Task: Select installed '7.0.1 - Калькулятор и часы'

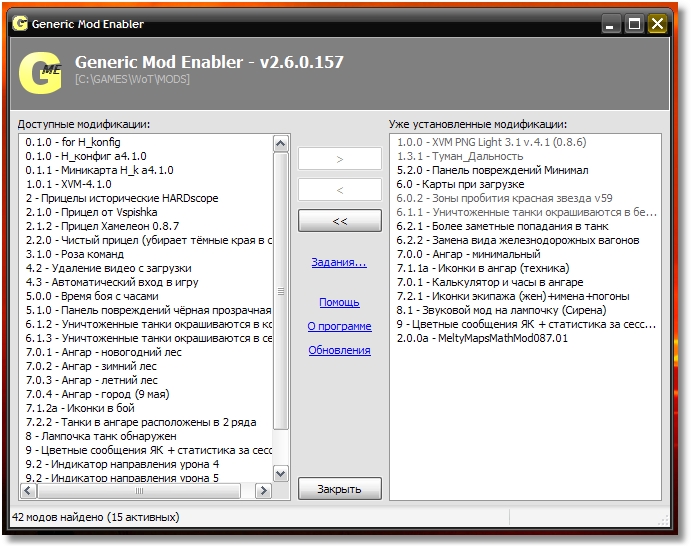Action: click(x=490, y=282)
